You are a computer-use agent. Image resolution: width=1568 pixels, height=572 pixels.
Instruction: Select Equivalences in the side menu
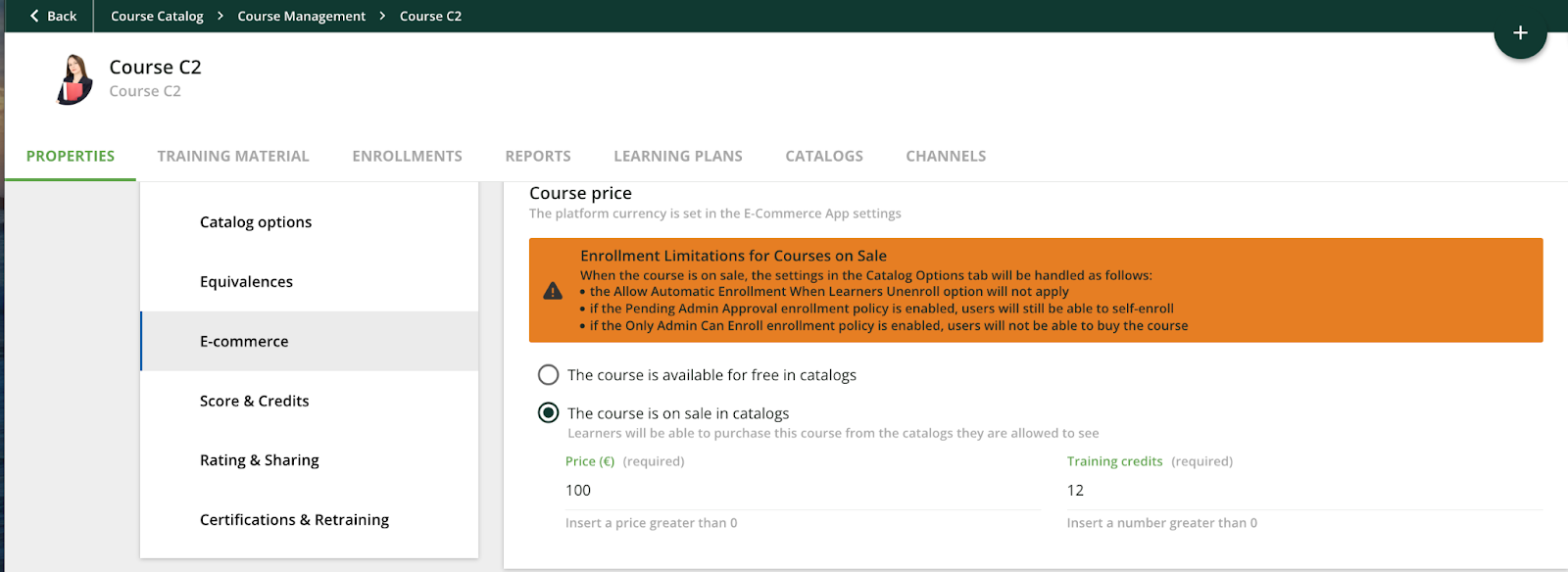[246, 282]
